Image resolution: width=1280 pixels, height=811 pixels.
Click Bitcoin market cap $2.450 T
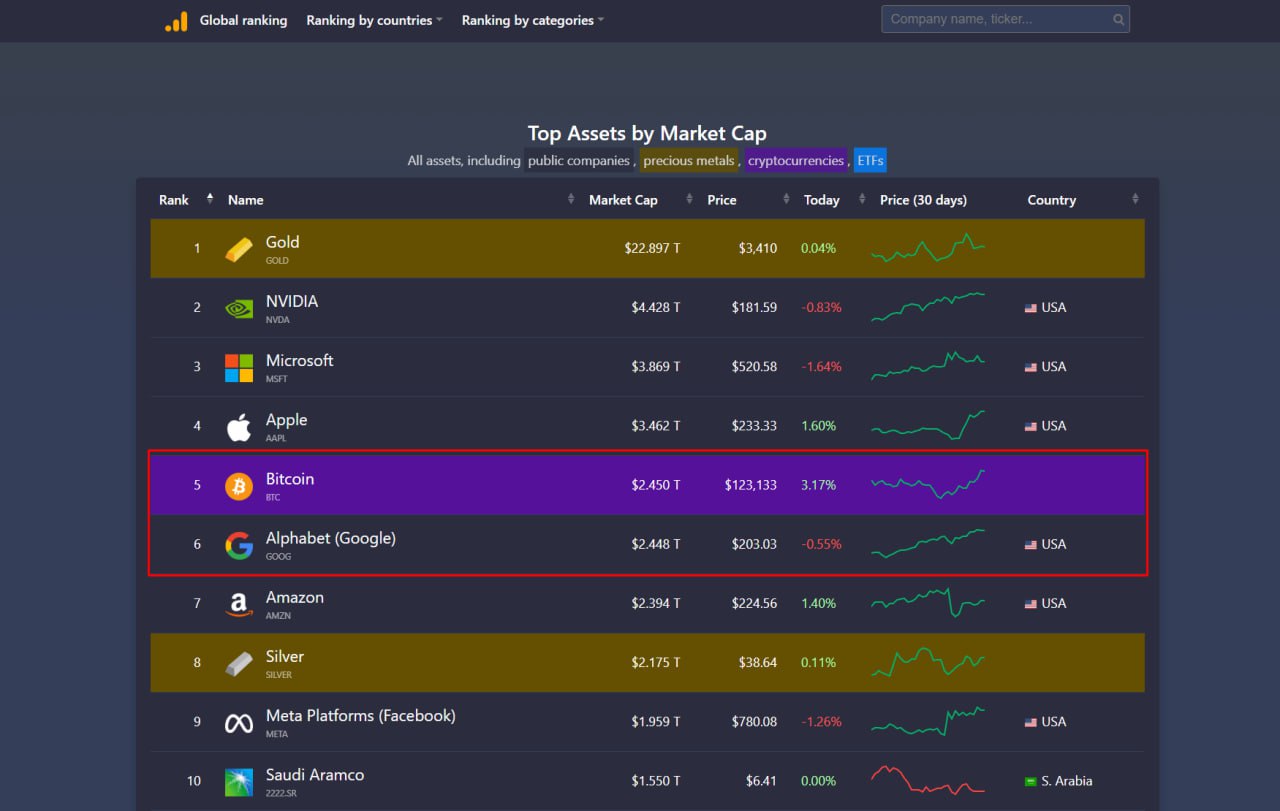coord(656,485)
